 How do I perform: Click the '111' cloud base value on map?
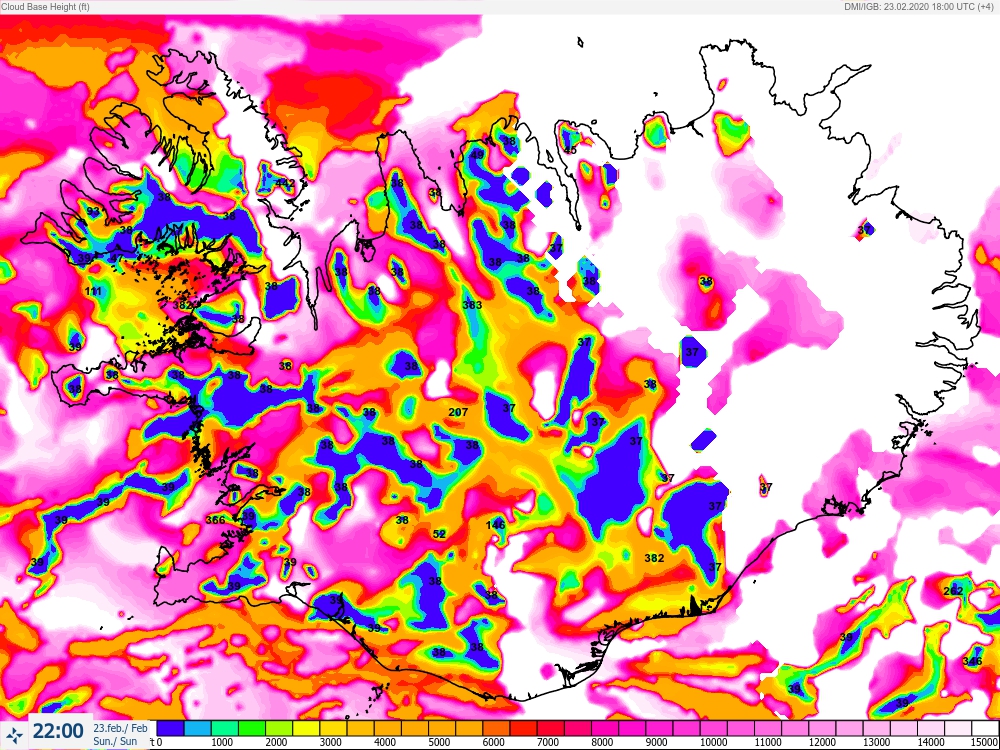(93, 291)
